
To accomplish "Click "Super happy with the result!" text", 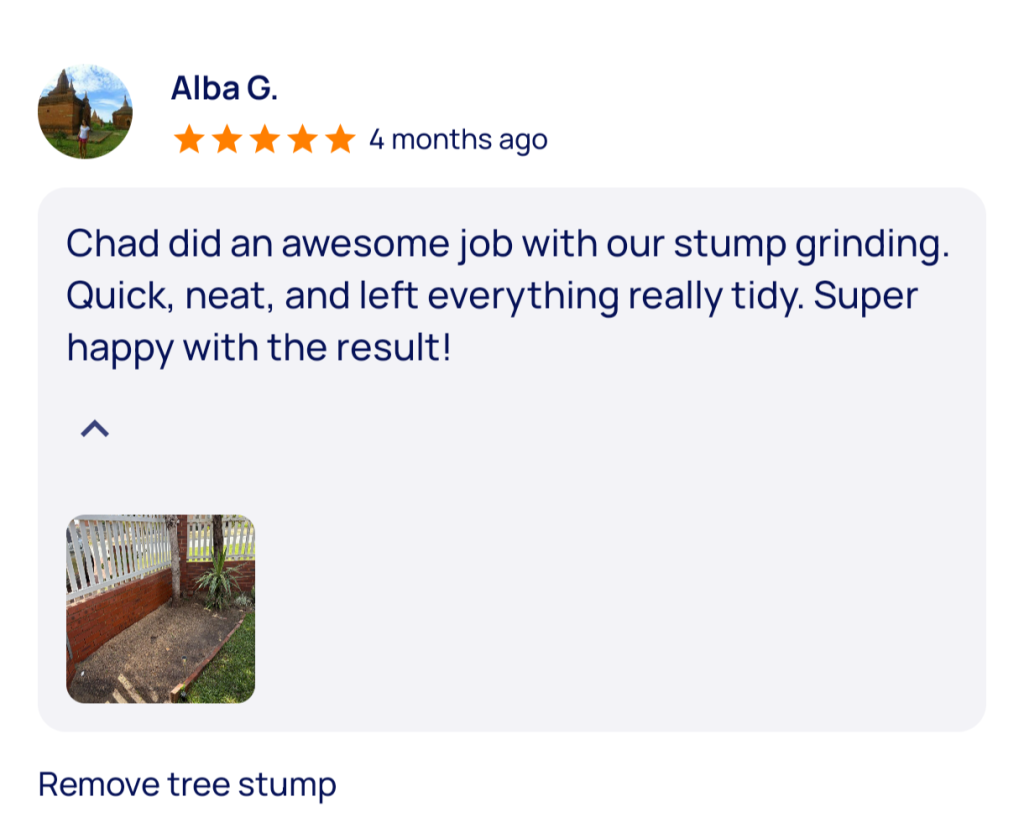I will pos(258,348).
